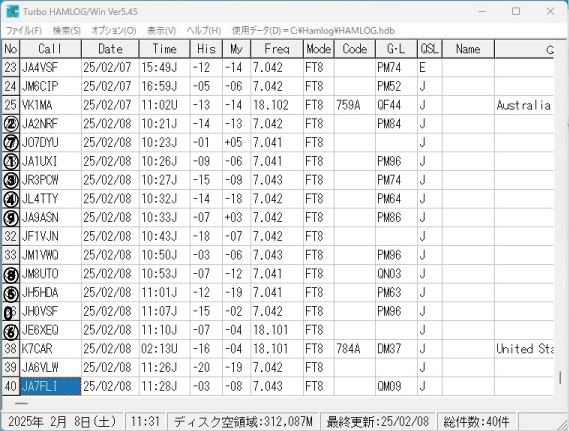The width and height of the screenshot is (569, 431).
Task: Click the clock 11:31 in status bar
Action: 145,422
